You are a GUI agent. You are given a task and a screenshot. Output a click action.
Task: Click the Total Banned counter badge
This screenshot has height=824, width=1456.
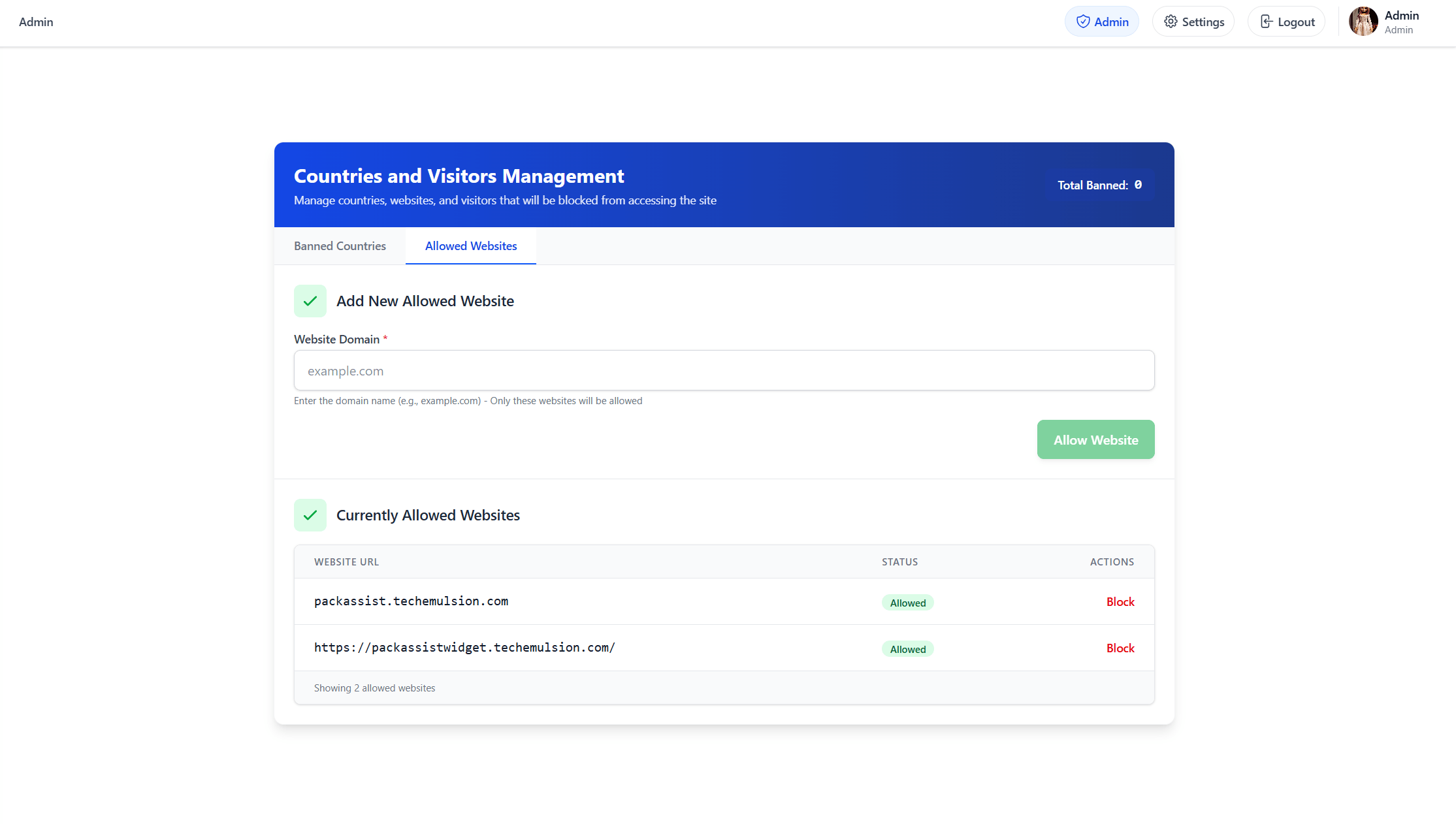point(1100,185)
